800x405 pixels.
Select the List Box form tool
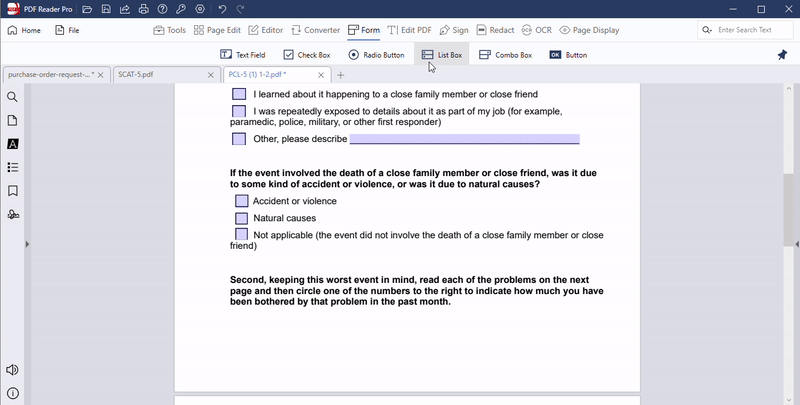(442, 55)
